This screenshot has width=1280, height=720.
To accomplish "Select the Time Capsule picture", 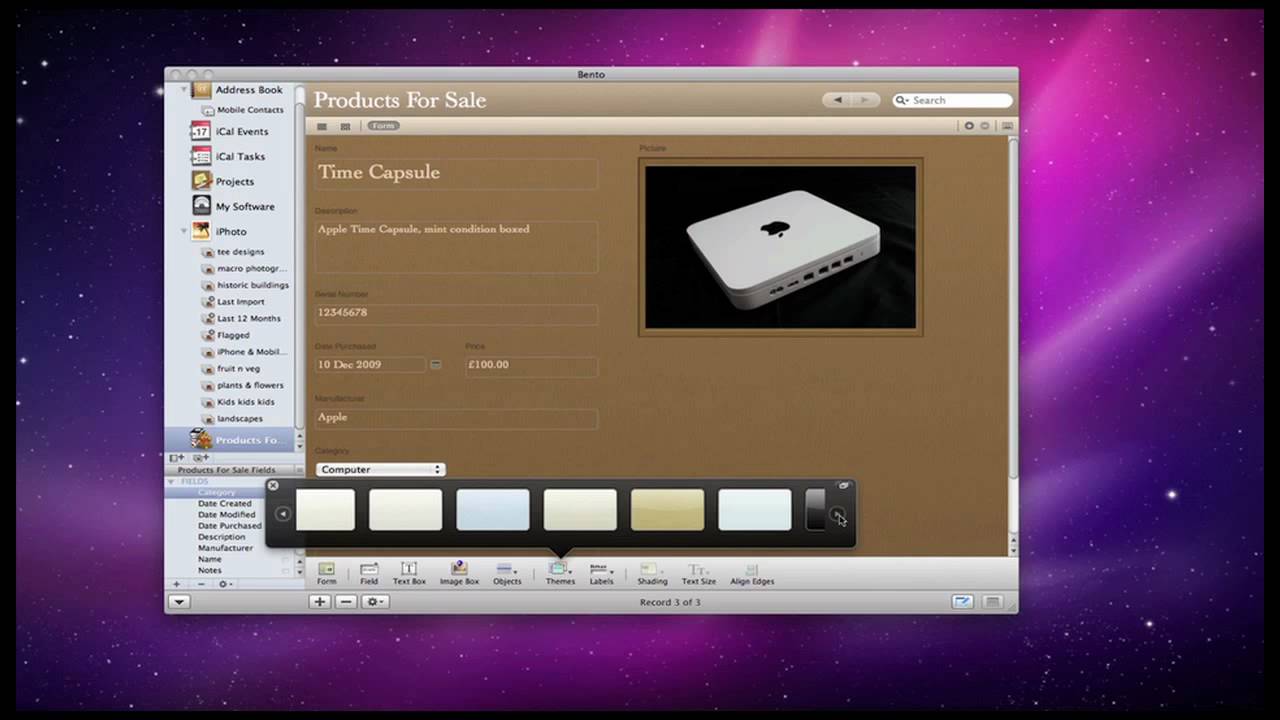I will click(x=780, y=247).
